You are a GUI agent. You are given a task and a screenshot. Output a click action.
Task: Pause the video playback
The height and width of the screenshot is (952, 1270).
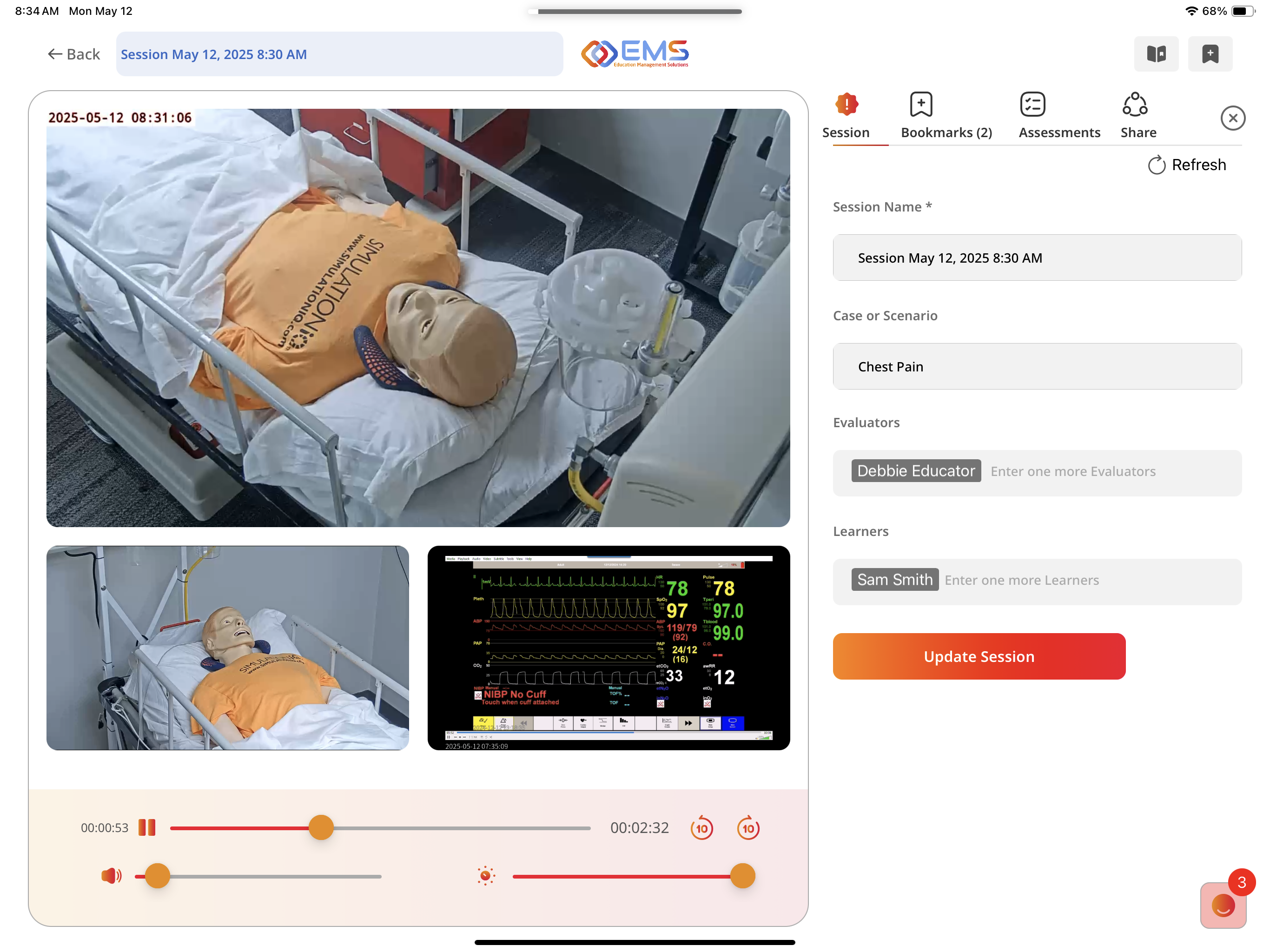(147, 827)
